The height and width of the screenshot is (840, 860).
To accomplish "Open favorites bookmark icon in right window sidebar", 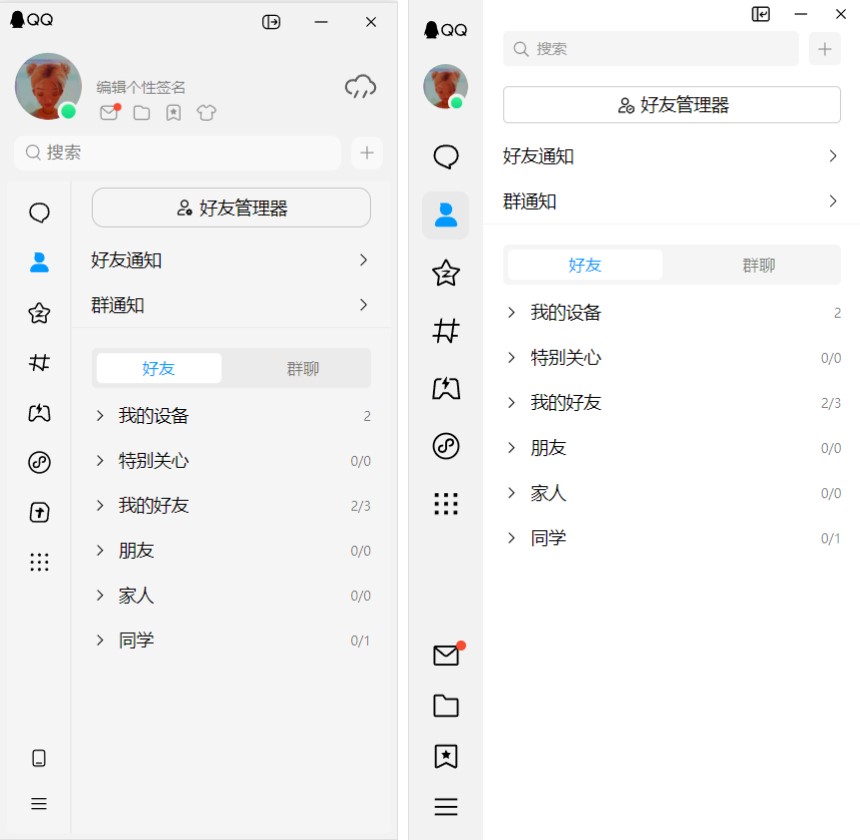I will (446, 757).
